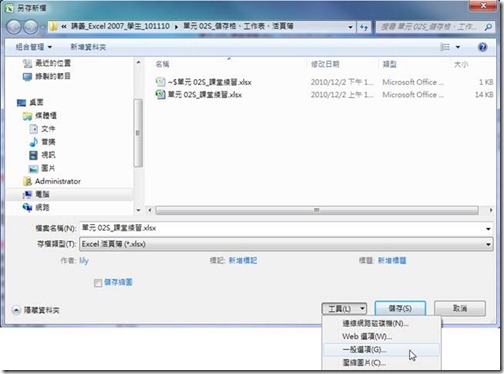Select Administrator in the navigation pane
This screenshot has height=374, width=504.
52,181
